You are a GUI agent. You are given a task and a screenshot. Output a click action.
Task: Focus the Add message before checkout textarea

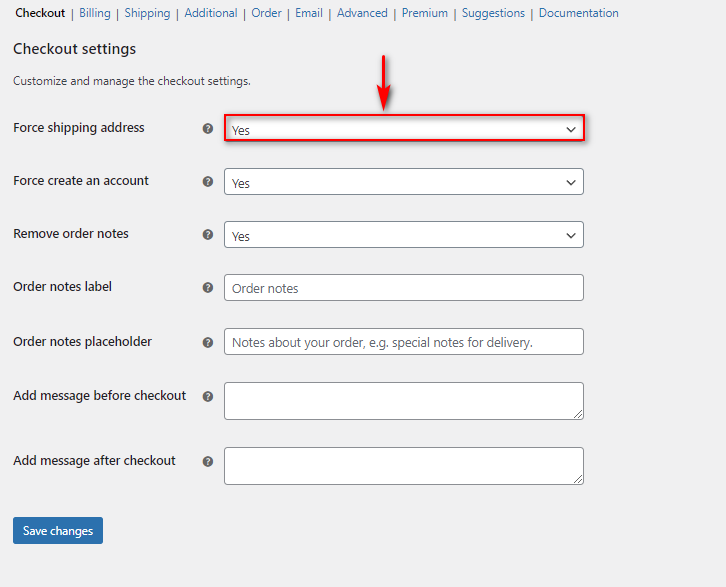pos(404,401)
